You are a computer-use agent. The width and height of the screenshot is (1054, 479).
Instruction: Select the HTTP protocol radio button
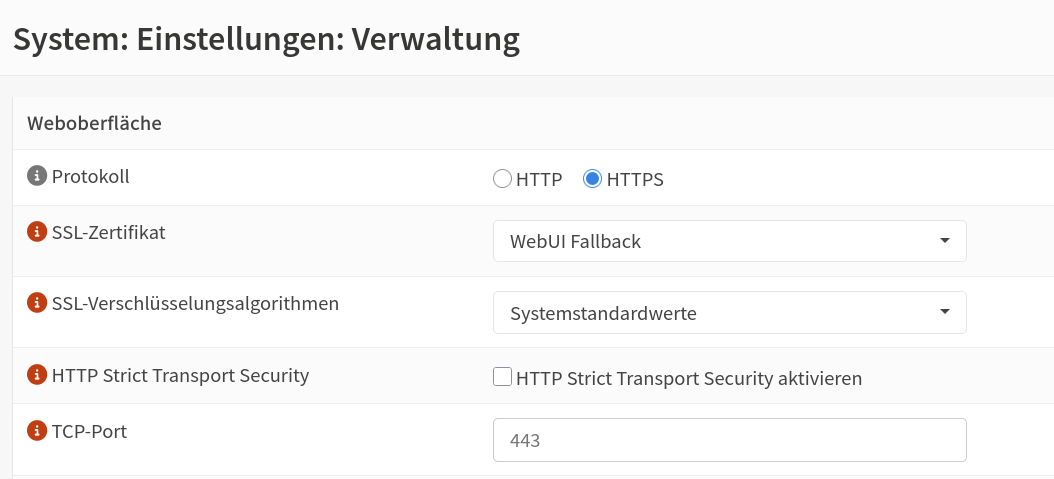[502, 179]
